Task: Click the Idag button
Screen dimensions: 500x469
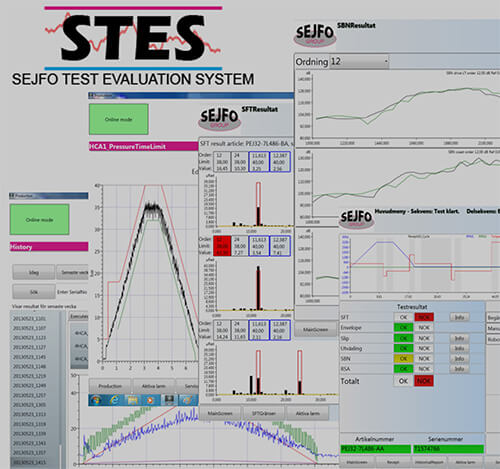Action: coord(34,272)
